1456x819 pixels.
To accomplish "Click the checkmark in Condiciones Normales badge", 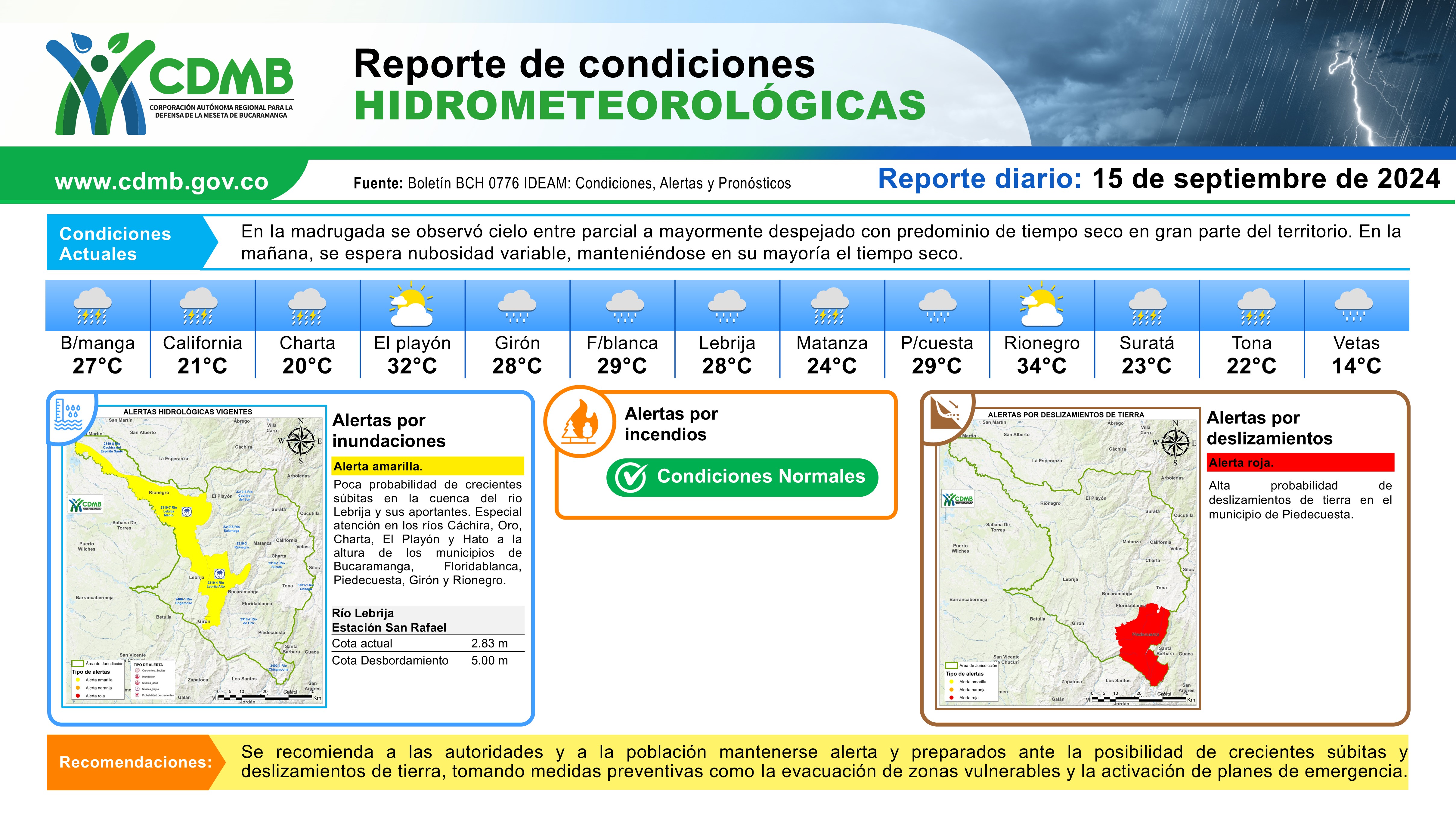I will pyautogui.click(x=630, y=478).
